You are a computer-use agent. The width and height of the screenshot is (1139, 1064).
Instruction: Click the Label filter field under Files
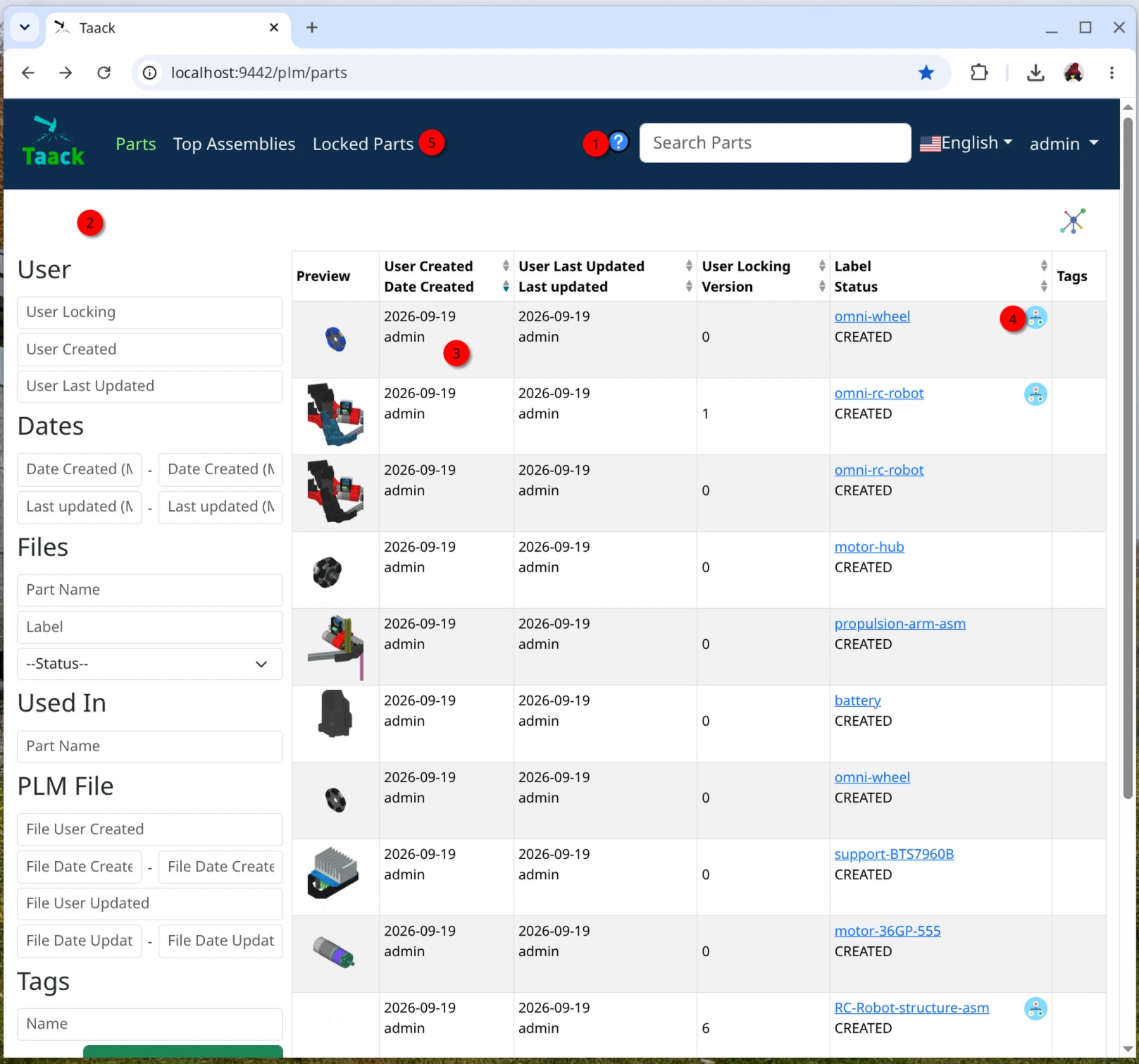[150, 627]
